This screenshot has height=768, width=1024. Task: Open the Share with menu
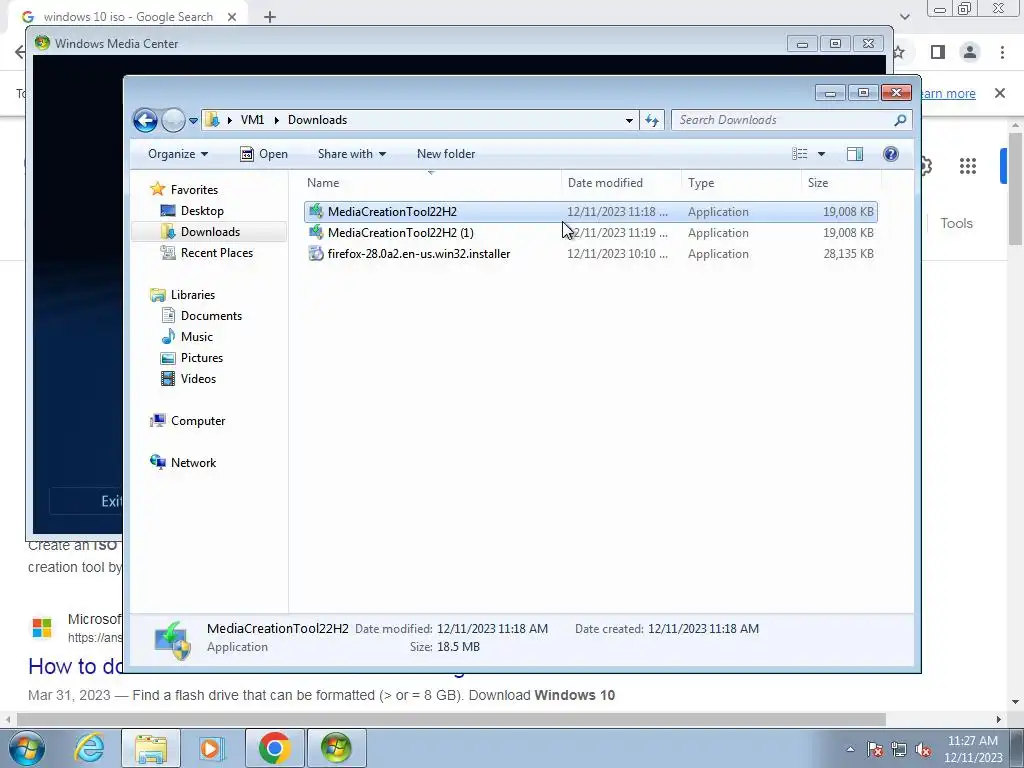[351, 154]
